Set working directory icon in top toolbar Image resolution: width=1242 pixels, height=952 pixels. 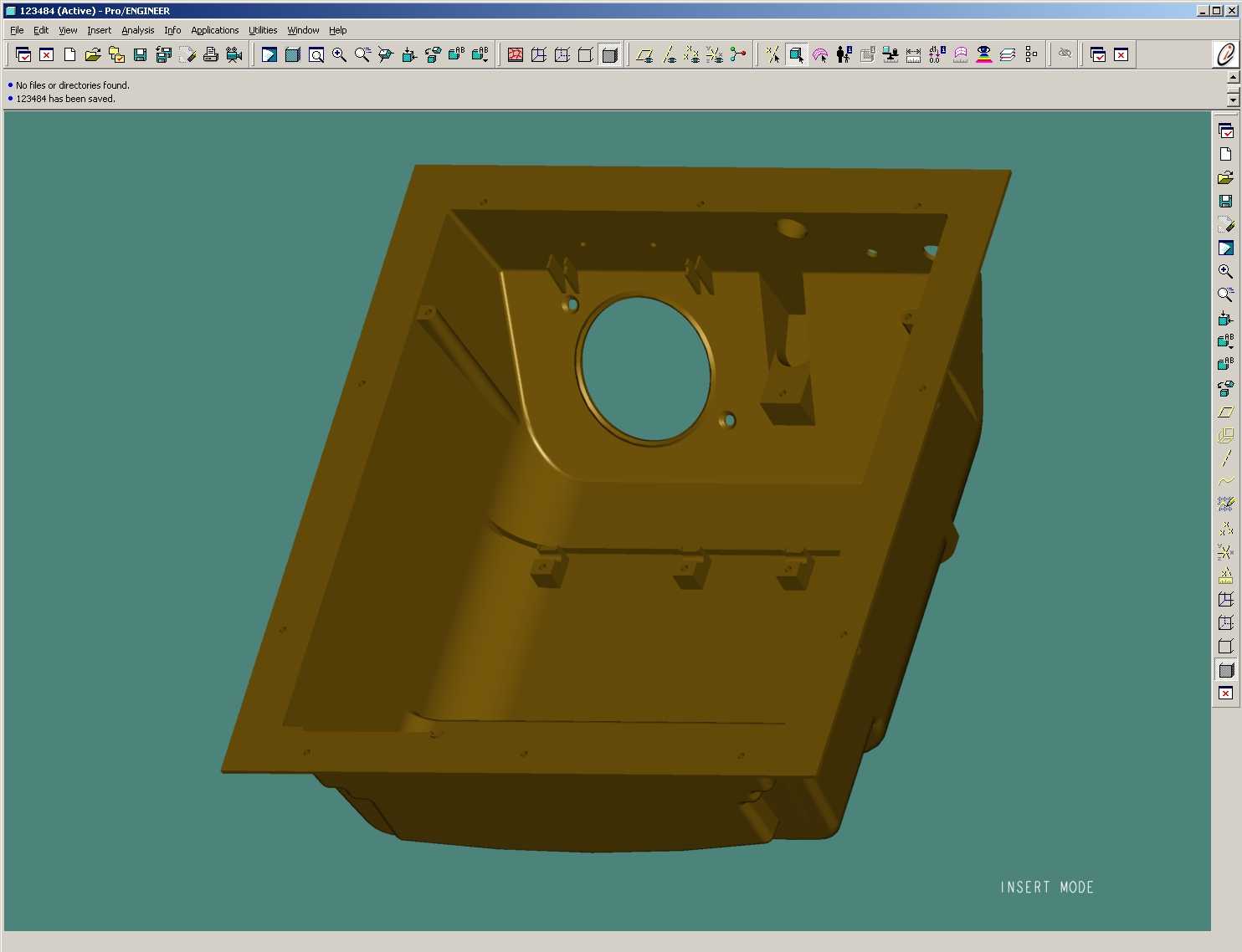point(116,55)
